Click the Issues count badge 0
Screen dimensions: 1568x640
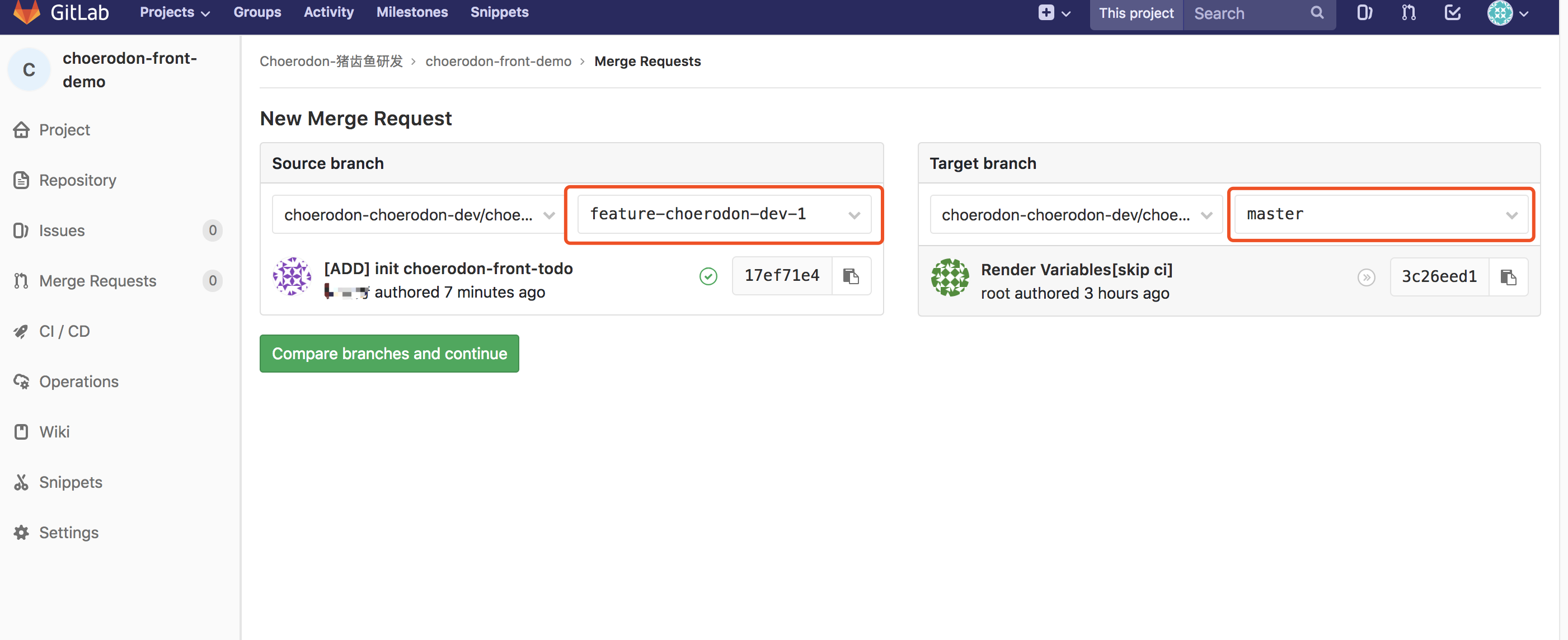pyautogui.click(x=213, y=230)
